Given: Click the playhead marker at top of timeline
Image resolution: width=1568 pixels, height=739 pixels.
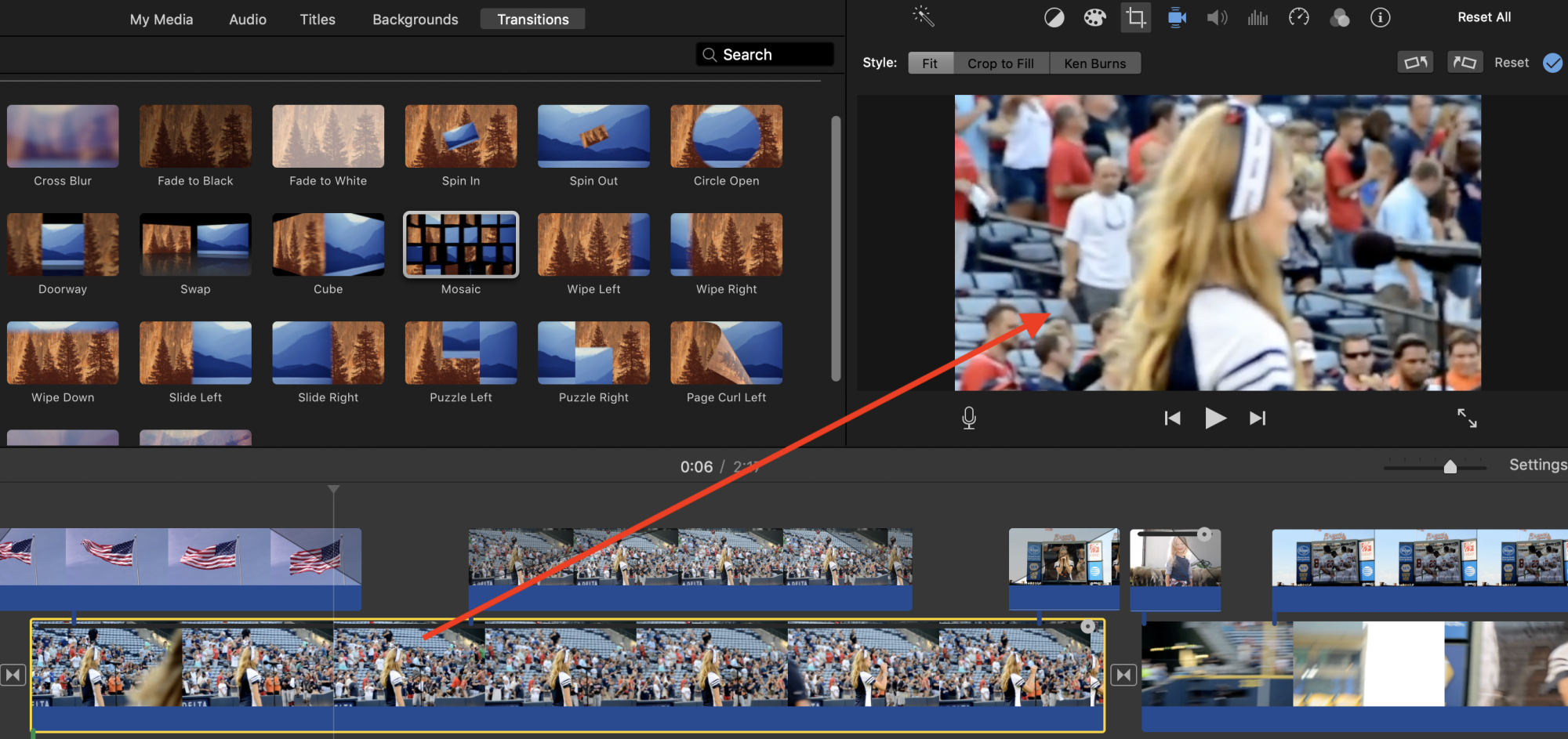Looking at the screenshot, I should 333,490.
